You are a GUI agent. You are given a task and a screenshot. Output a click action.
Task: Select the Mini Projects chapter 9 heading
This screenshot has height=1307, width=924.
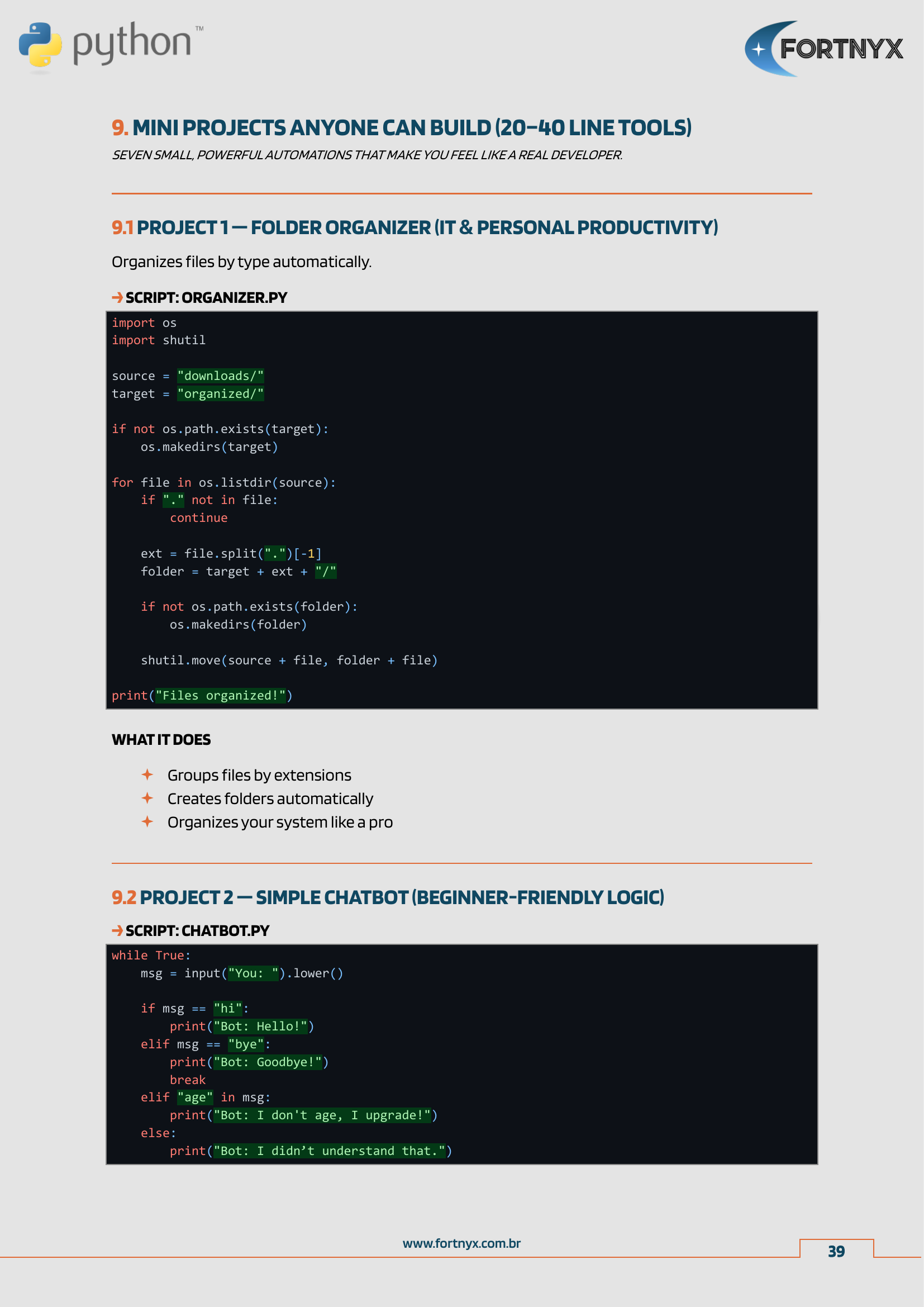(x=401, y=128)
